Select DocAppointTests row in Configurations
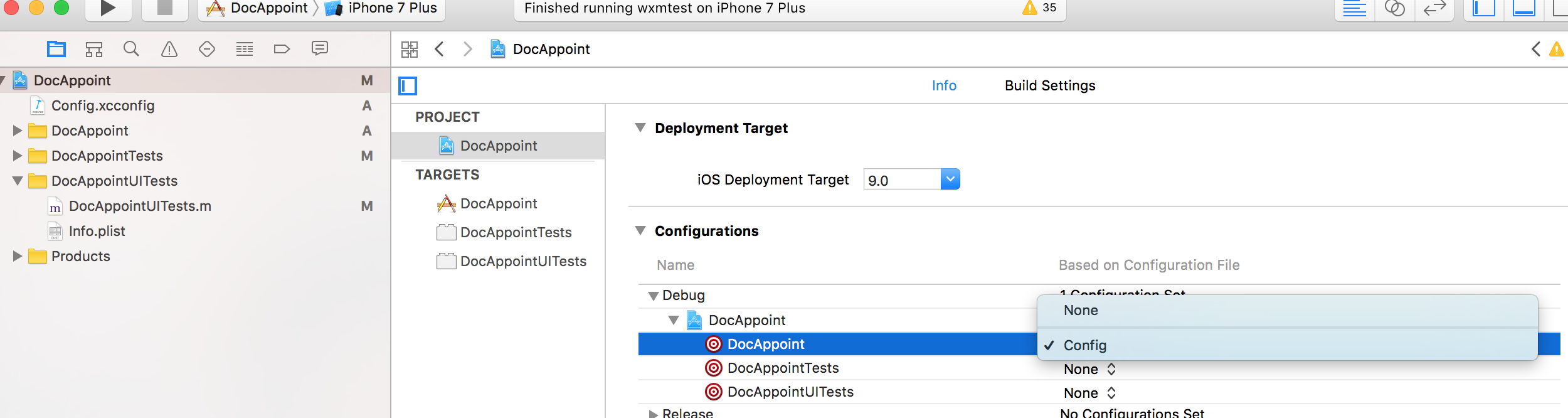1568x418 pixels. 1099,368
